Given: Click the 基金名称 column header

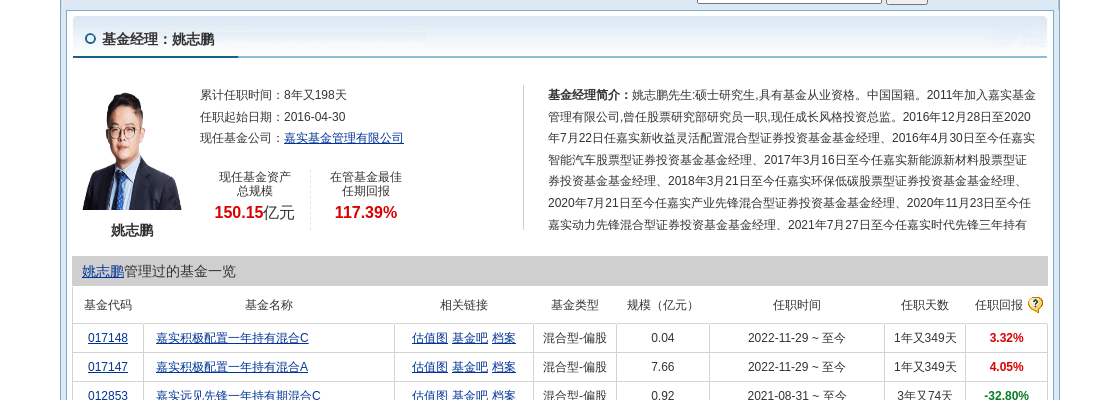Looking at the screenshot, I should [x=269, y=305].
